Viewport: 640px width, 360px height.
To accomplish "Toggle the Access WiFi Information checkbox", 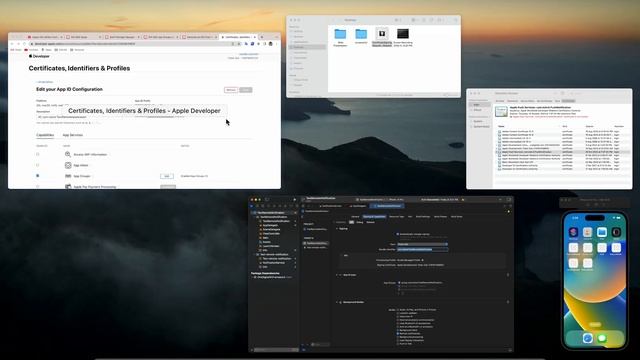I will pyautogui.click(x=38, y=154).
